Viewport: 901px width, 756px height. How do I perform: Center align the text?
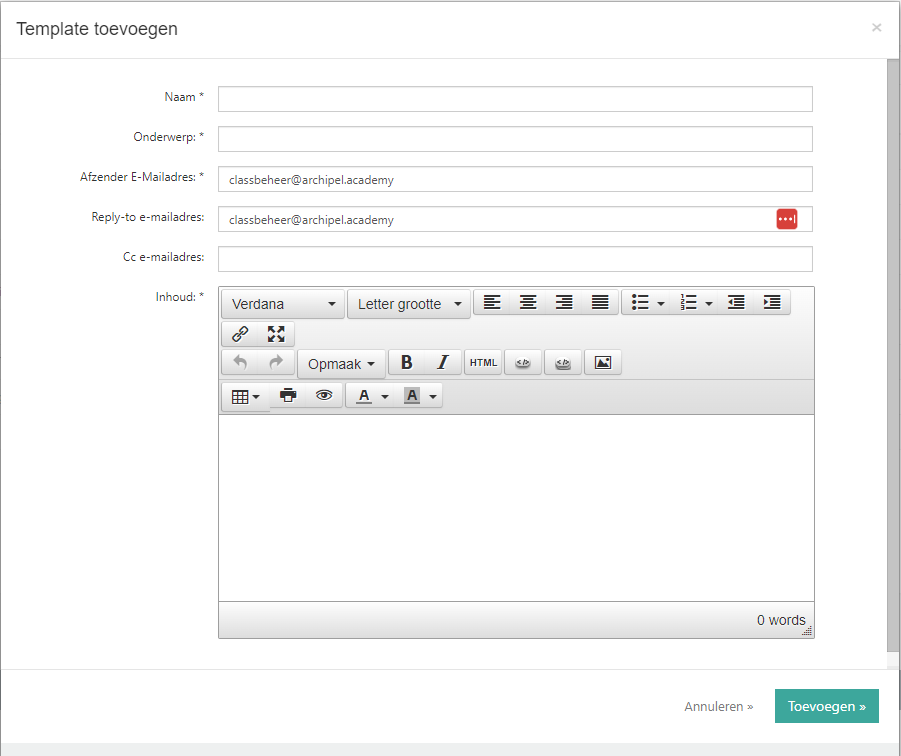pos(527,303)
